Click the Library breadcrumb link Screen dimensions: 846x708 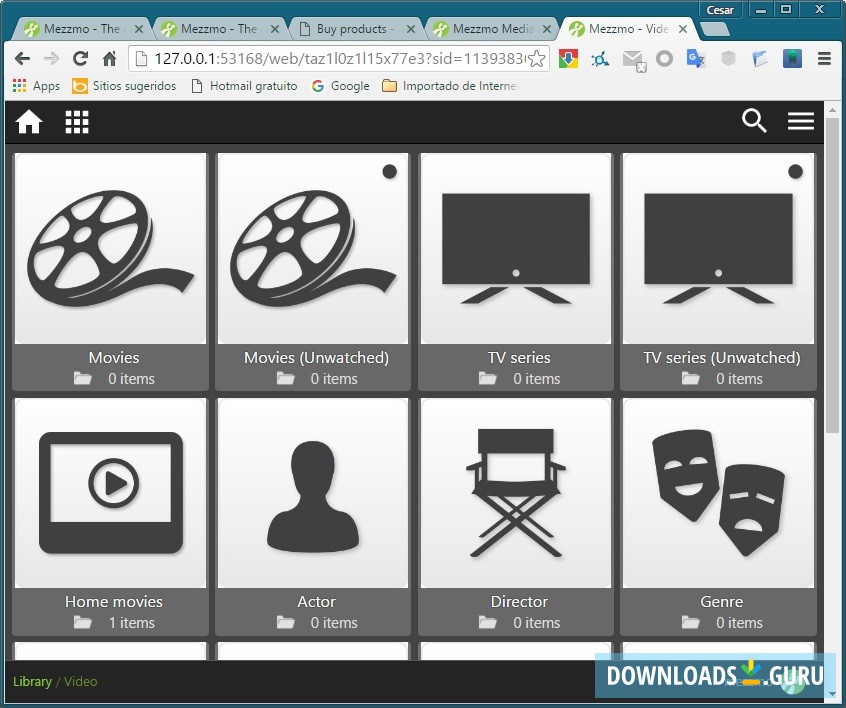pyautogui.click(x=31, y=681)
